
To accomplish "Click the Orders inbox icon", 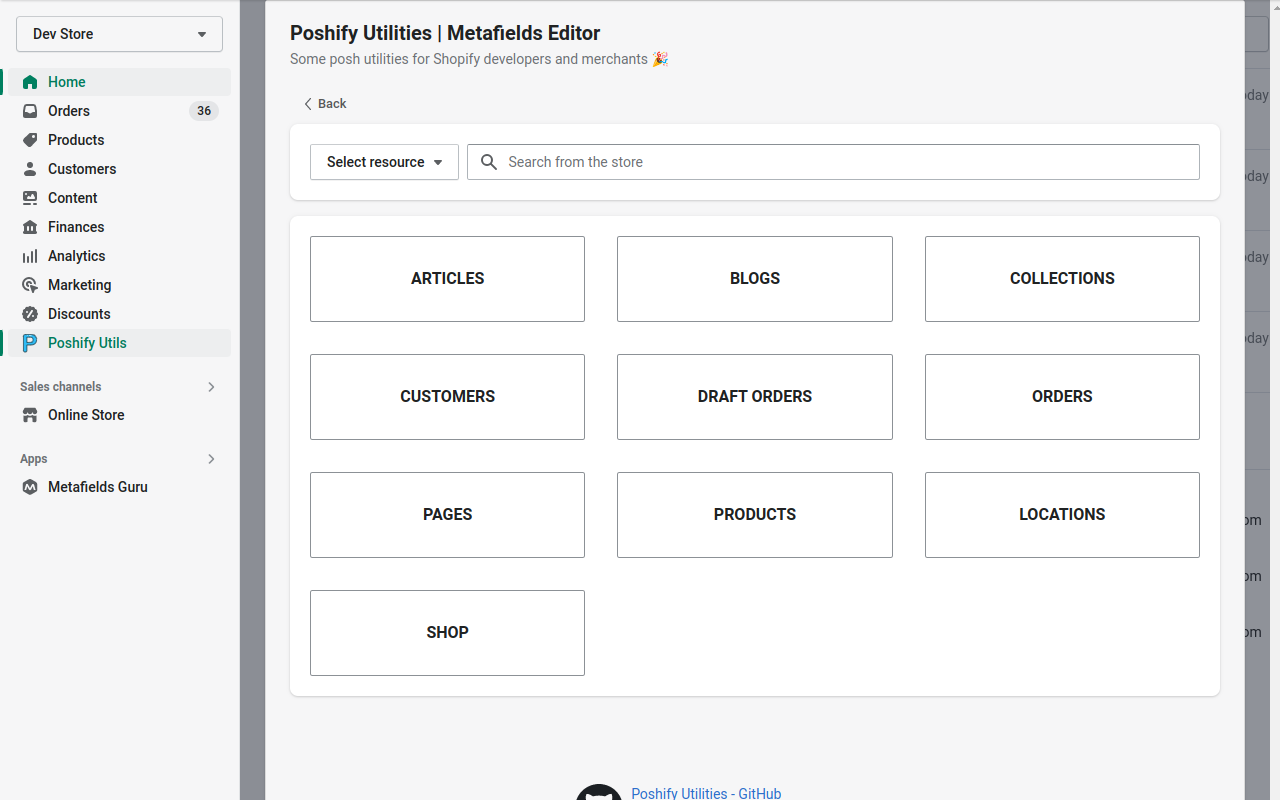I will pyautogui.click(x=30, y=111).
